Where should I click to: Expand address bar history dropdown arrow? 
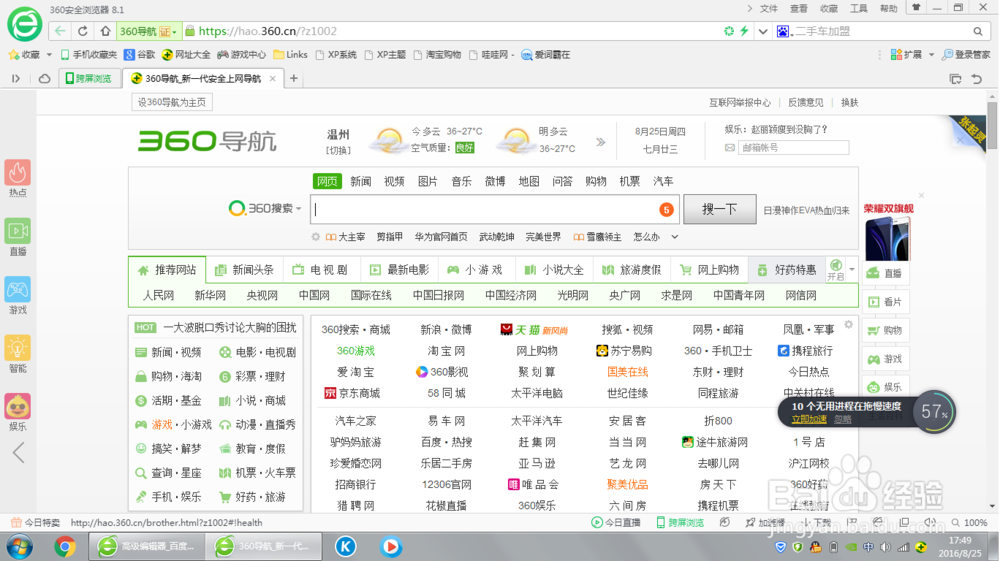763,31
